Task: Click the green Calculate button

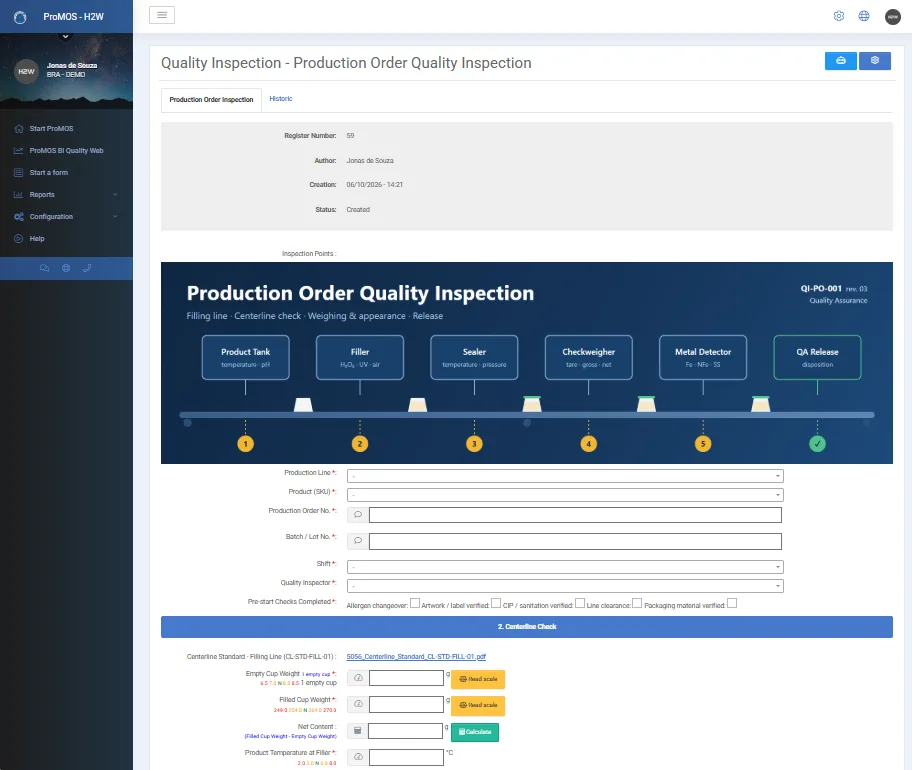Action: [x=475, y=732]
